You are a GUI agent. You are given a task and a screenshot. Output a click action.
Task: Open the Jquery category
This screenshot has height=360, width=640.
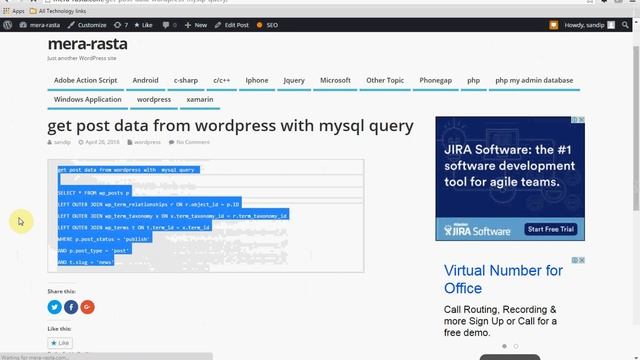click(x=294, y=80)
